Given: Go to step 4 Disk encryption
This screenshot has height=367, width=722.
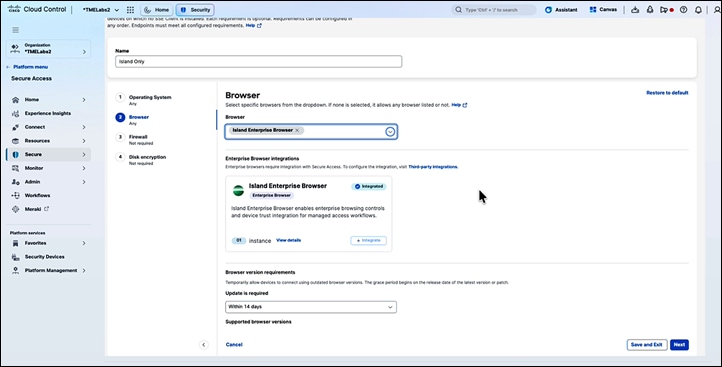Looking at the screenshot, I should click(x=141, y=159).
